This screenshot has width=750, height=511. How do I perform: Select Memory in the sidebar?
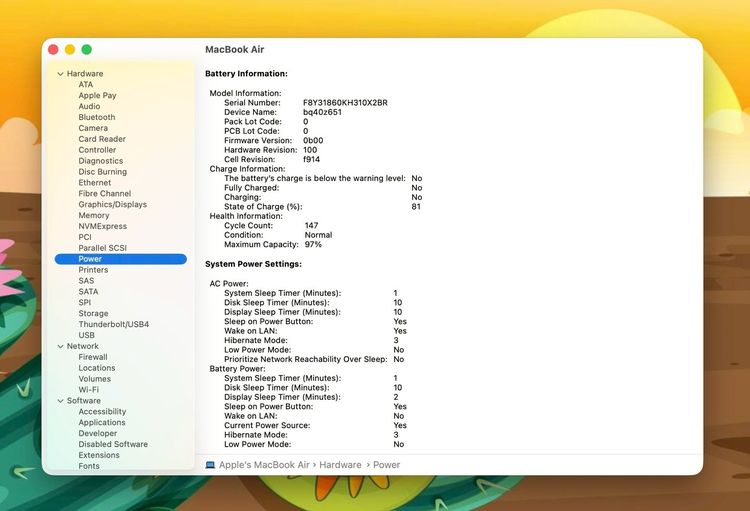[x=93, y=215]
